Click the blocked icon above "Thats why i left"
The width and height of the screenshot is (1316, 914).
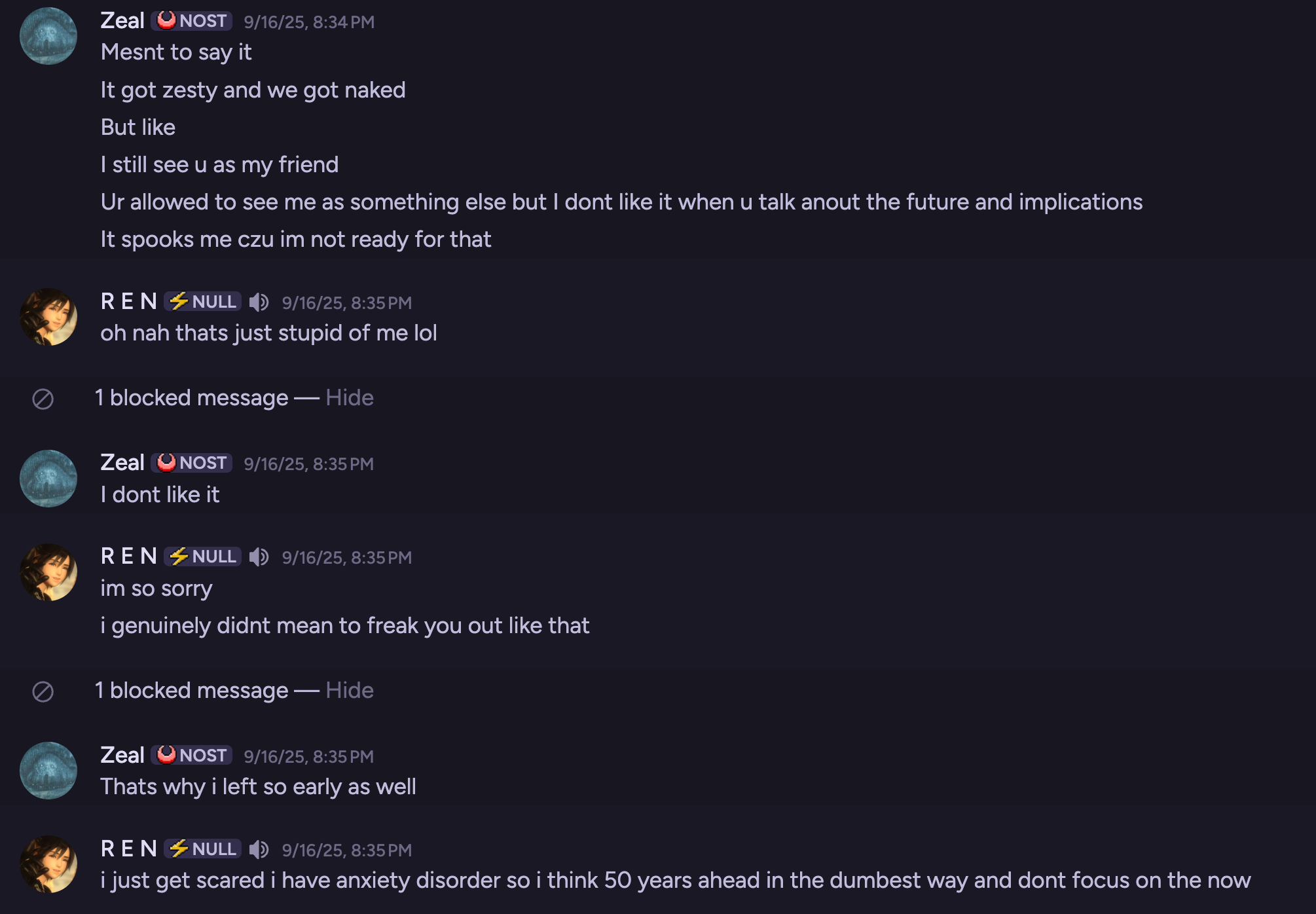pyautogui.click(x=43, y=691)
